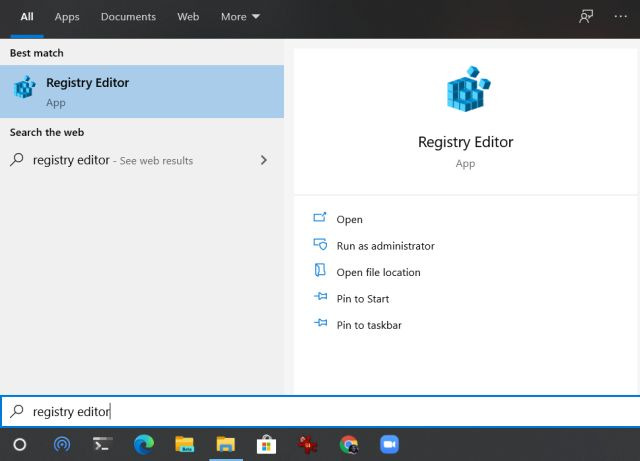The width and height of the screenshot is (640, 461).
Task: Select Open file location
Action: click(x=378, y=272)
